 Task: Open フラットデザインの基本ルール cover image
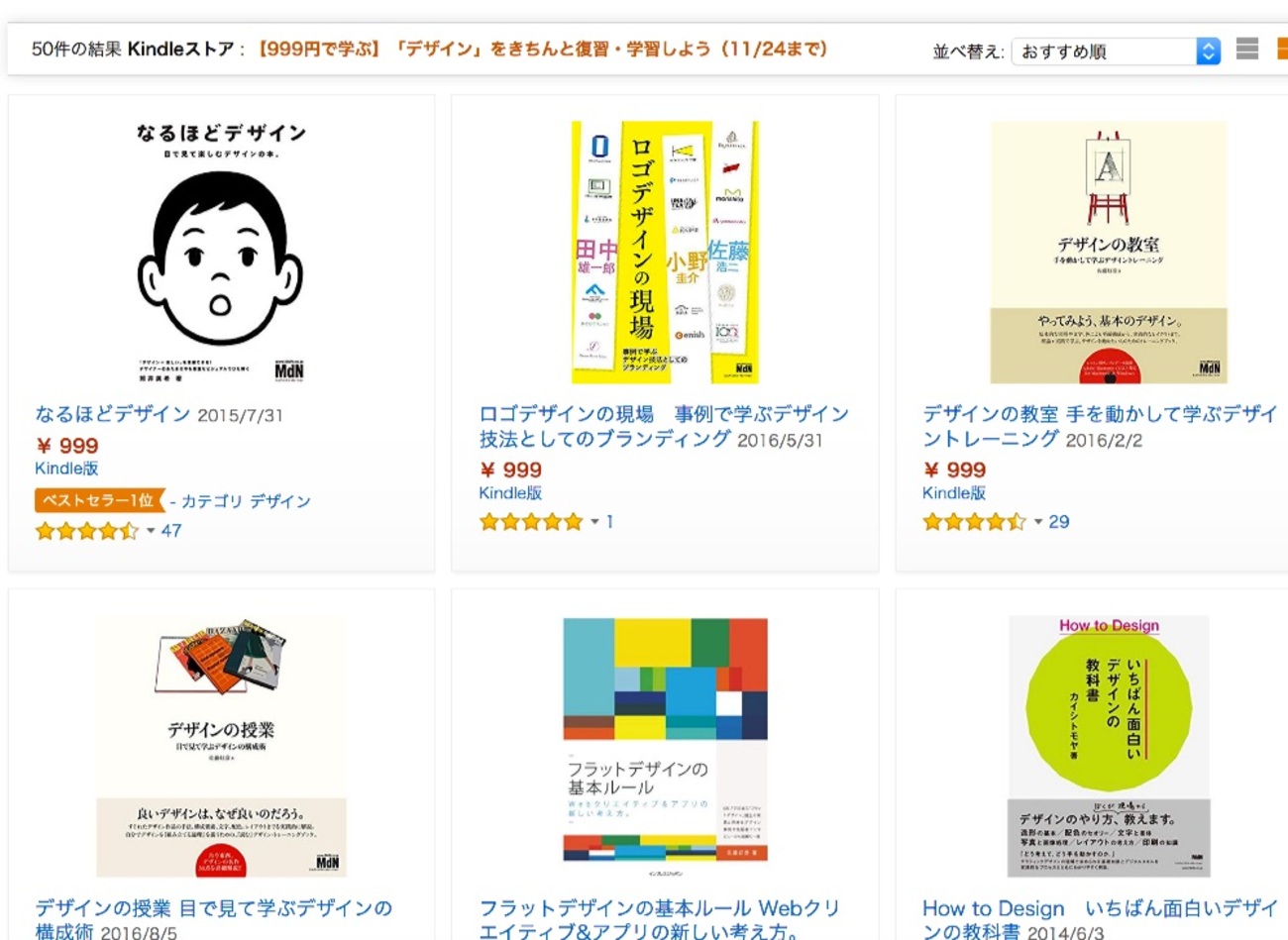(665, 747)
